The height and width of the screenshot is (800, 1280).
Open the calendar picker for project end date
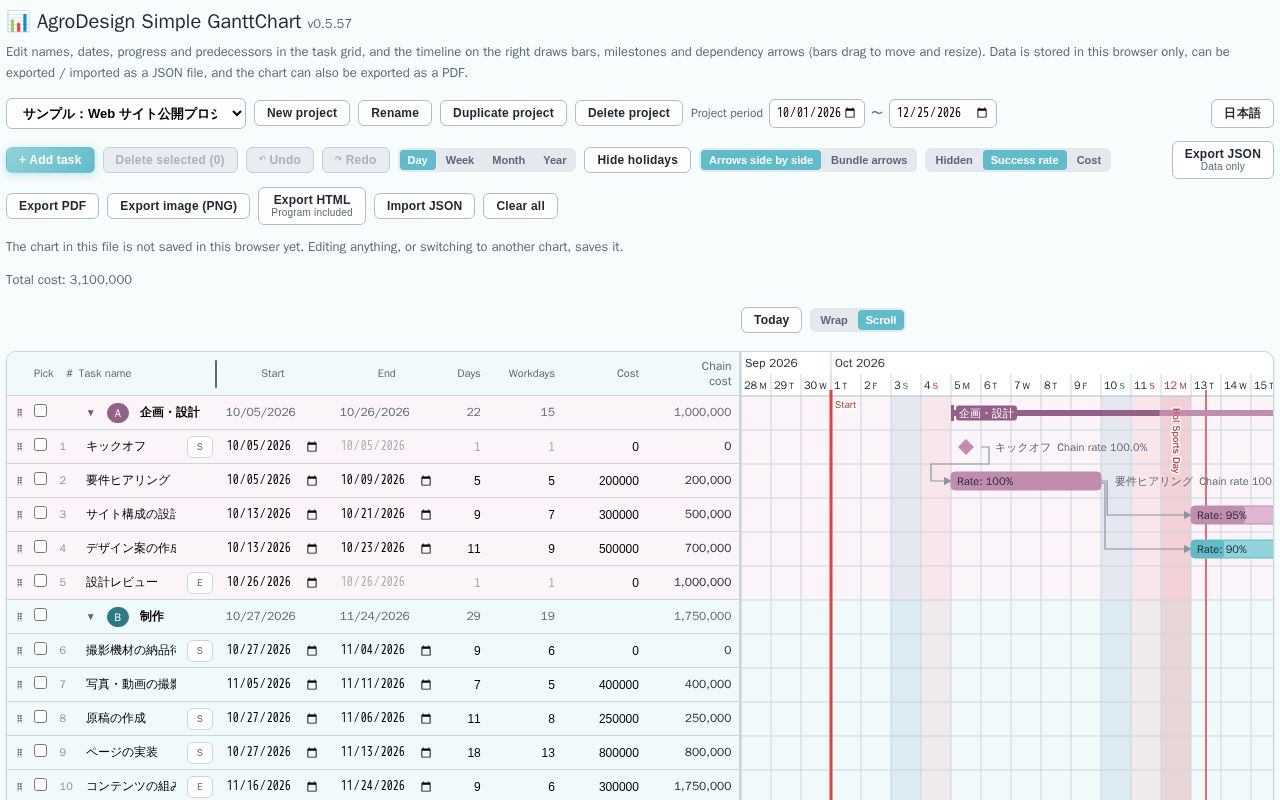tap(982, 113)
